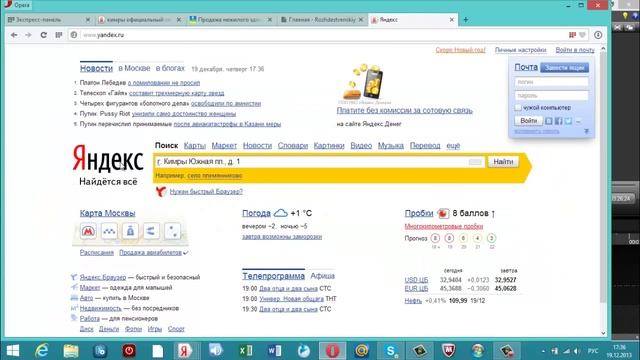Expand arrow next to 'Продажа авиабилетов'
640x360 pixels.
186,253
